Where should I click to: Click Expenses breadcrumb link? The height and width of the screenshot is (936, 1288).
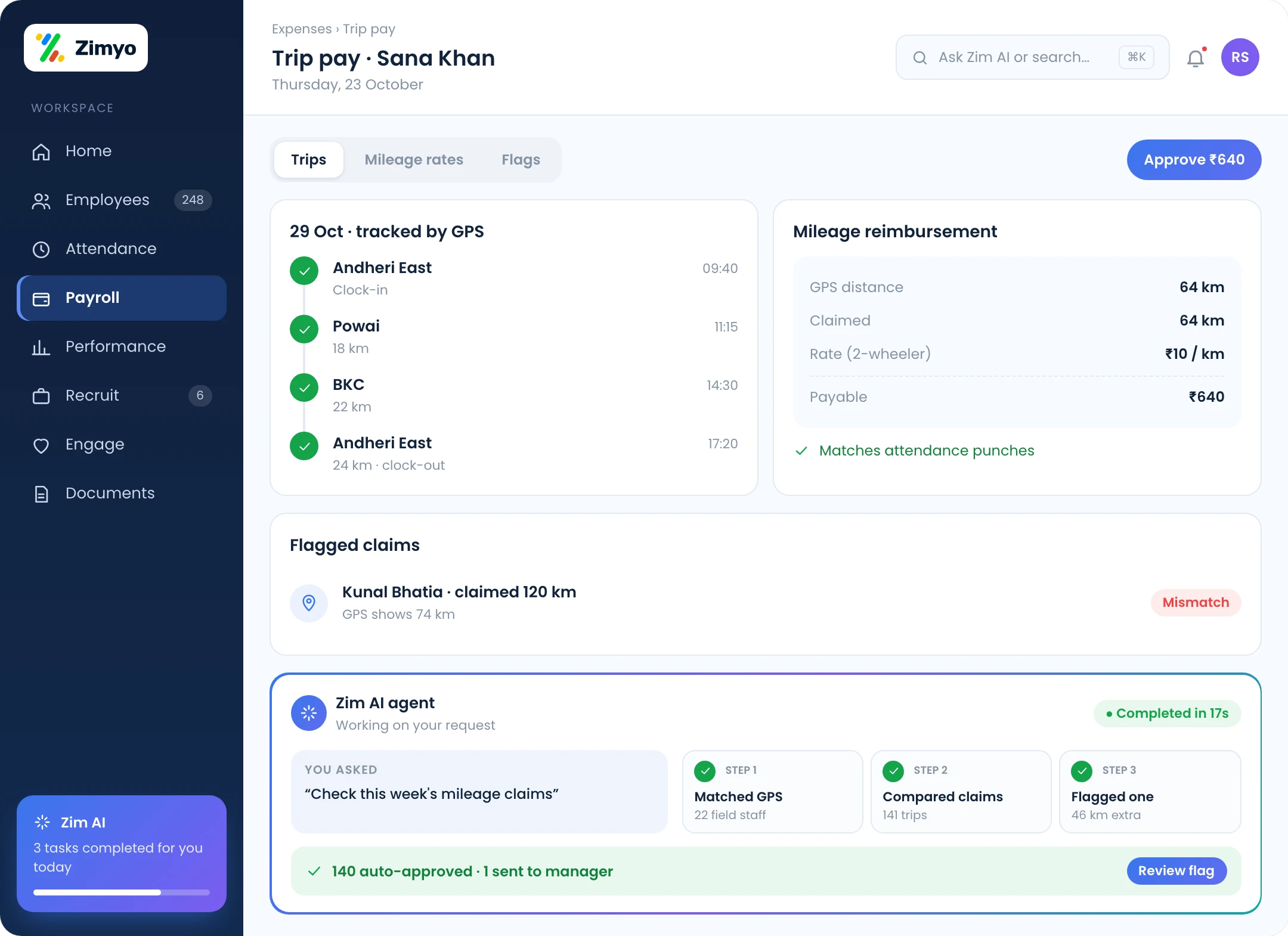(302, 29)
